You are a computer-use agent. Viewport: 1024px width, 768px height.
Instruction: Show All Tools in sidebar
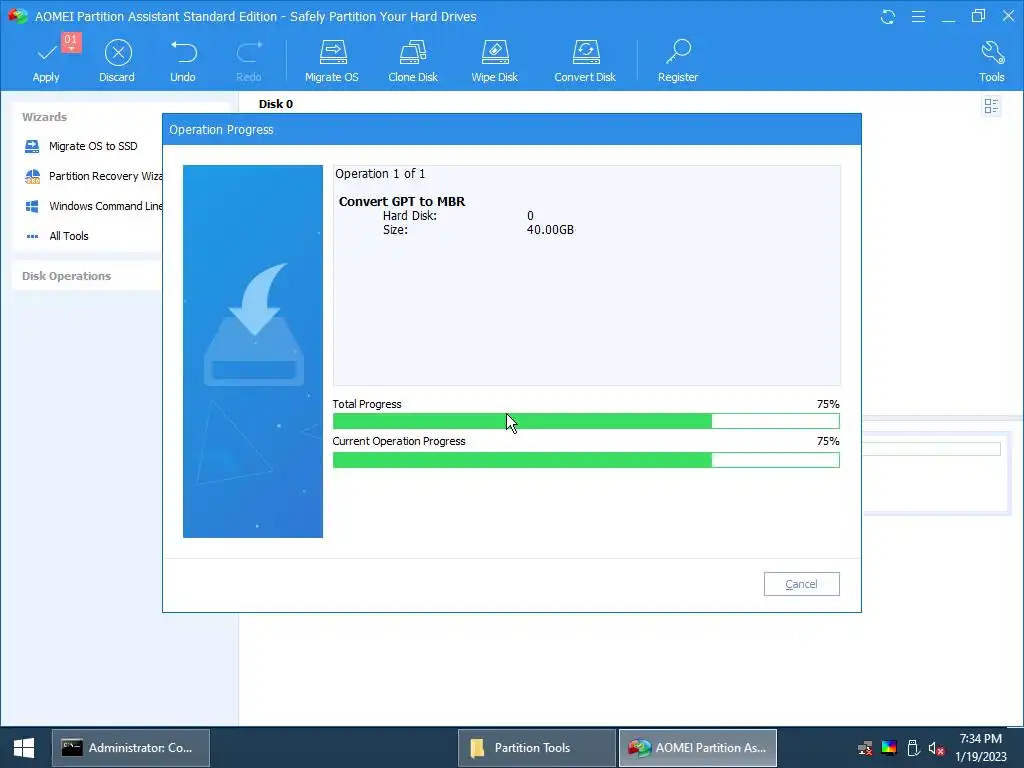pos(57,236)
